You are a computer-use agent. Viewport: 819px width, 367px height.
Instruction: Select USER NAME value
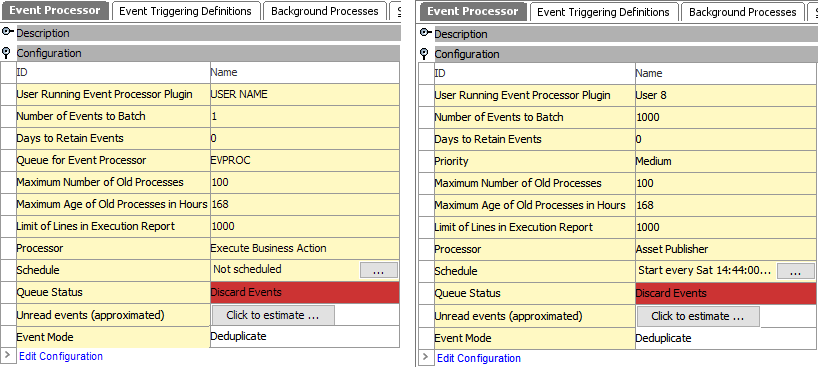(239, 94)
